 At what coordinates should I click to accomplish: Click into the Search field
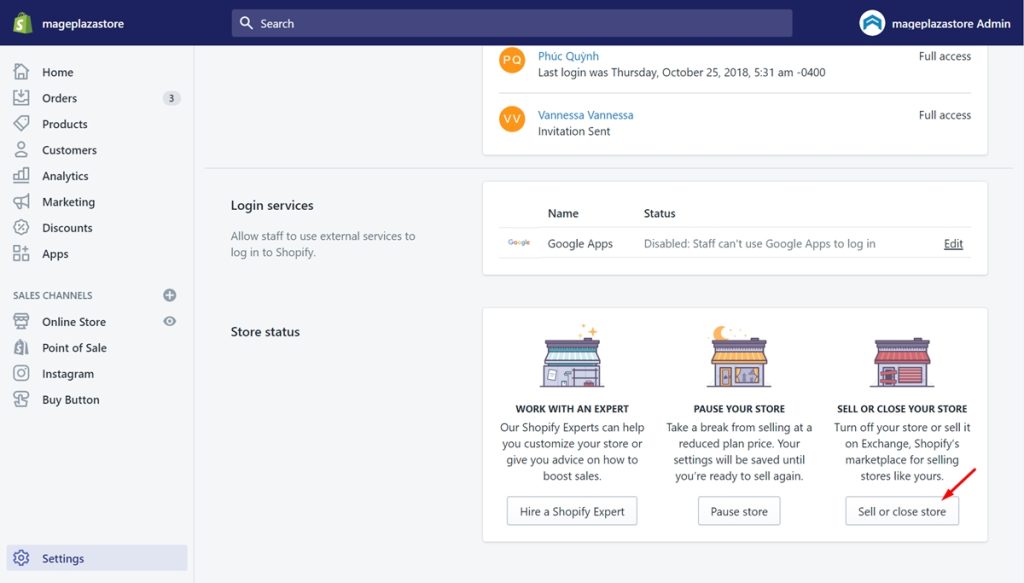click(510, 23)
